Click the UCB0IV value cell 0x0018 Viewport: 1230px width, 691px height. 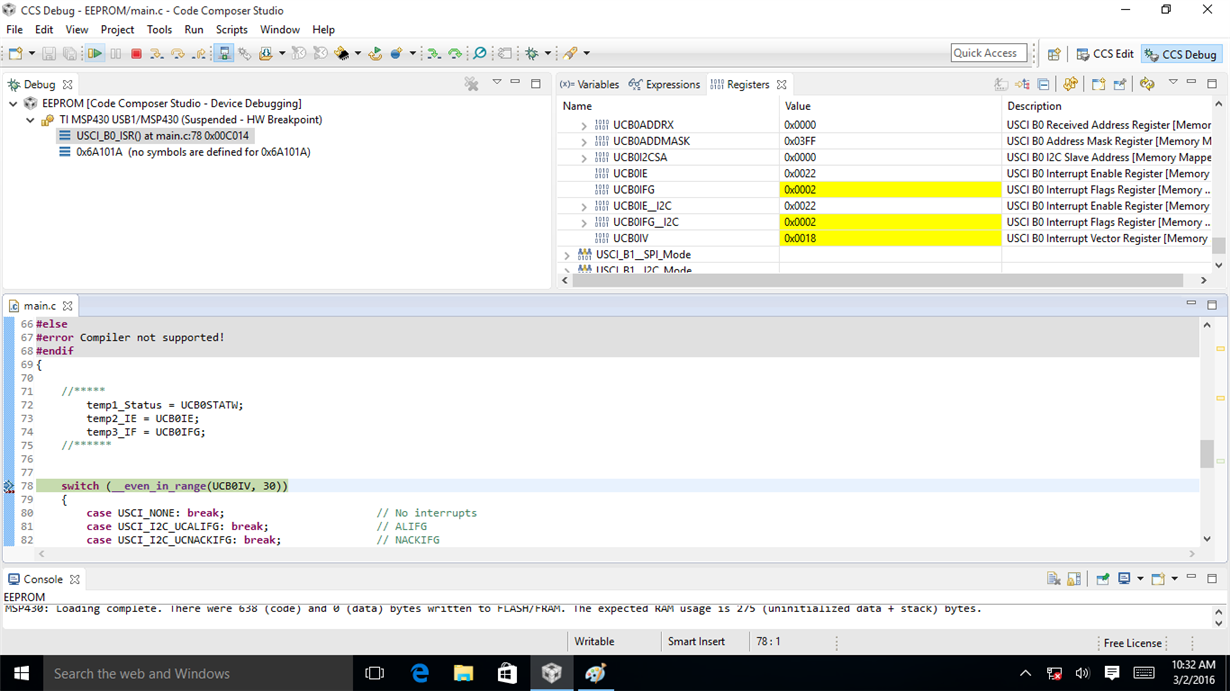pos(890,238)
